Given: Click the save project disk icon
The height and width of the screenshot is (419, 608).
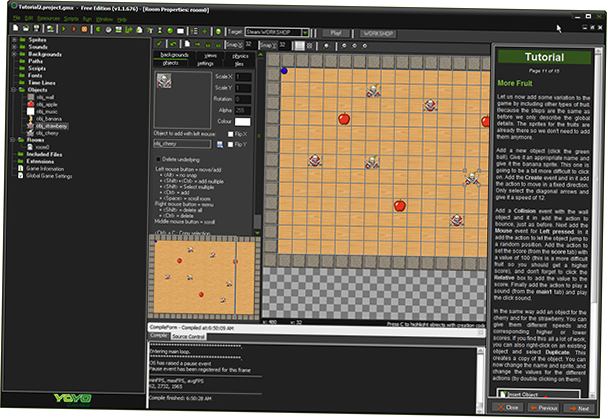Looking at the screenshot, I should [x=36, y=28].
